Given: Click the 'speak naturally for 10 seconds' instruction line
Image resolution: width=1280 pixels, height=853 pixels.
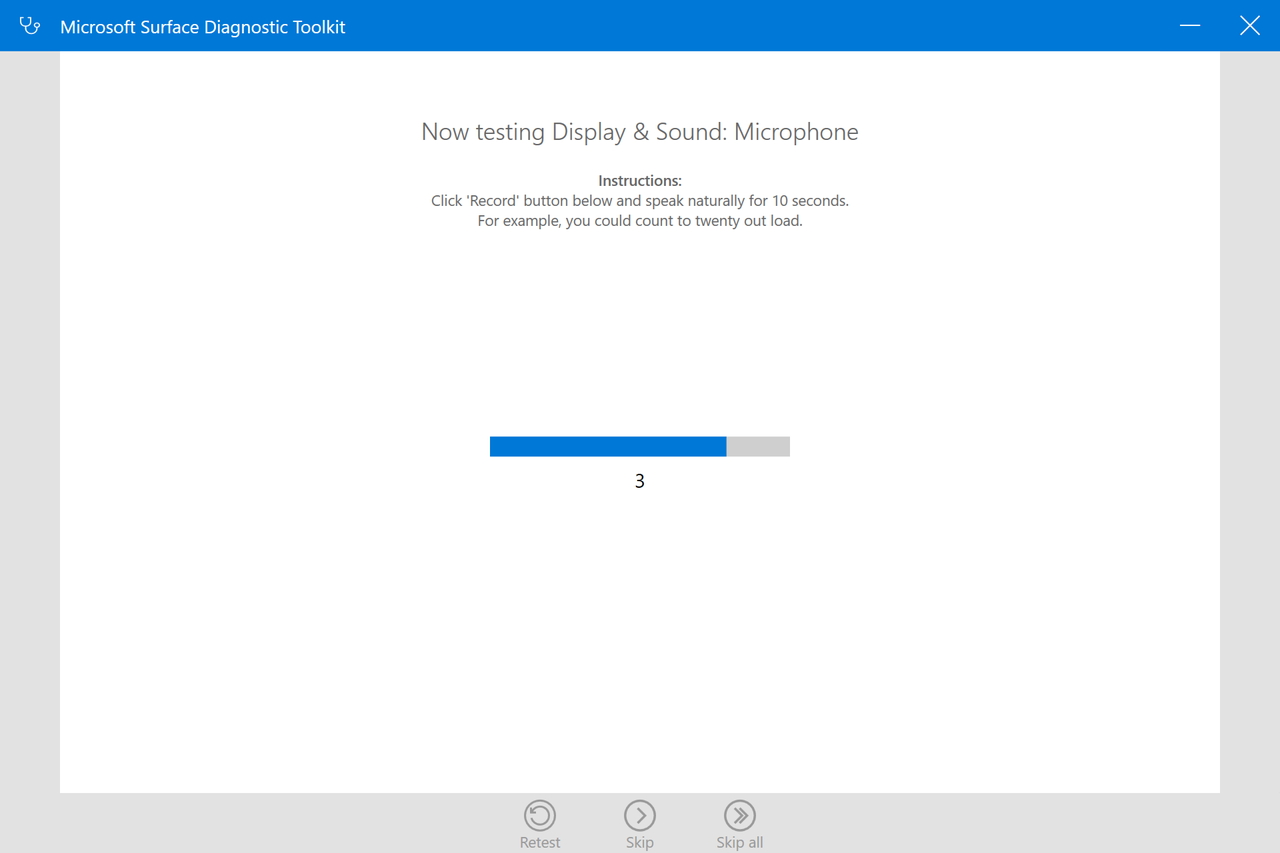Looking at the screenshot, I should [640, 201].
